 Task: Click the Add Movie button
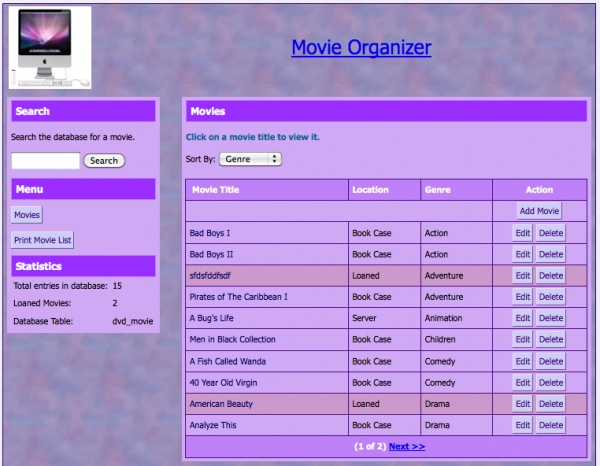coord(539,211)
